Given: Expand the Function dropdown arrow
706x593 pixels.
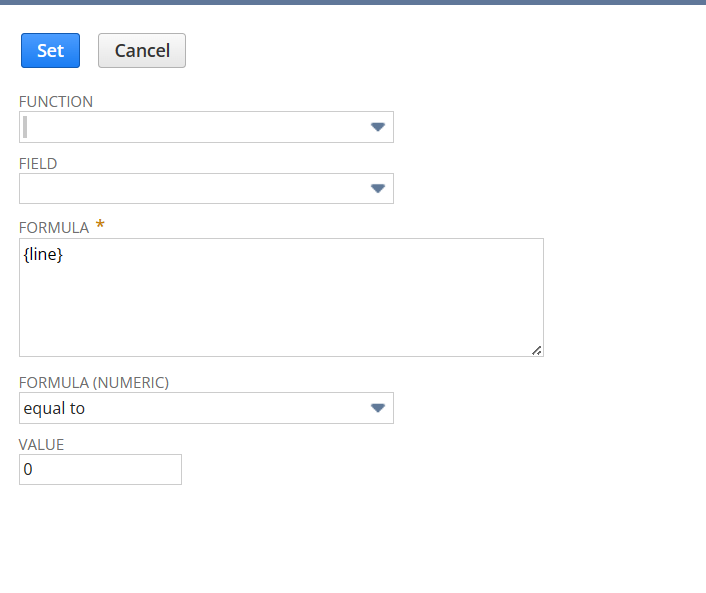Looking at the screenshot, I should [377, 127].
